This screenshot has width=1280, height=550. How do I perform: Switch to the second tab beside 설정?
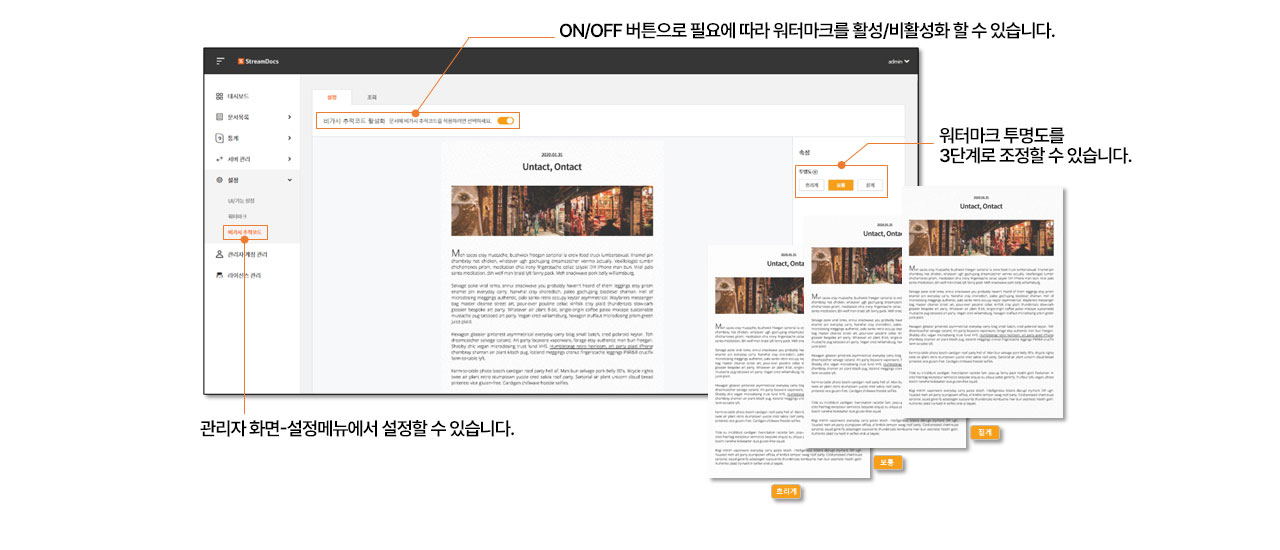coord(371,98)
